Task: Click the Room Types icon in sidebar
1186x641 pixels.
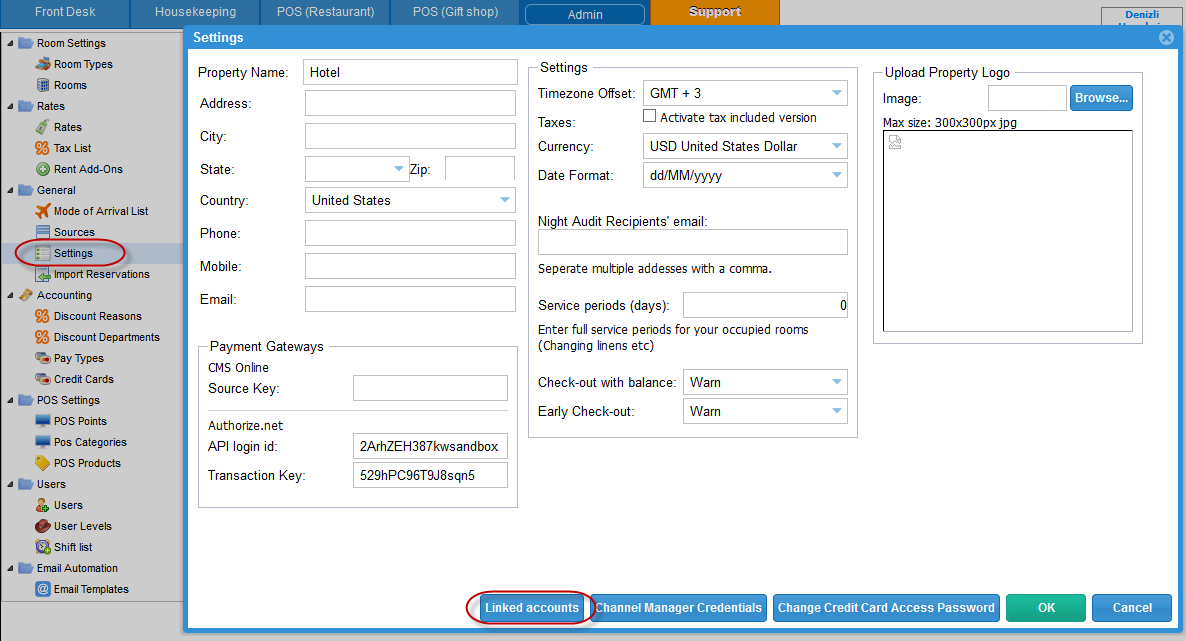Action: (43, 64)
